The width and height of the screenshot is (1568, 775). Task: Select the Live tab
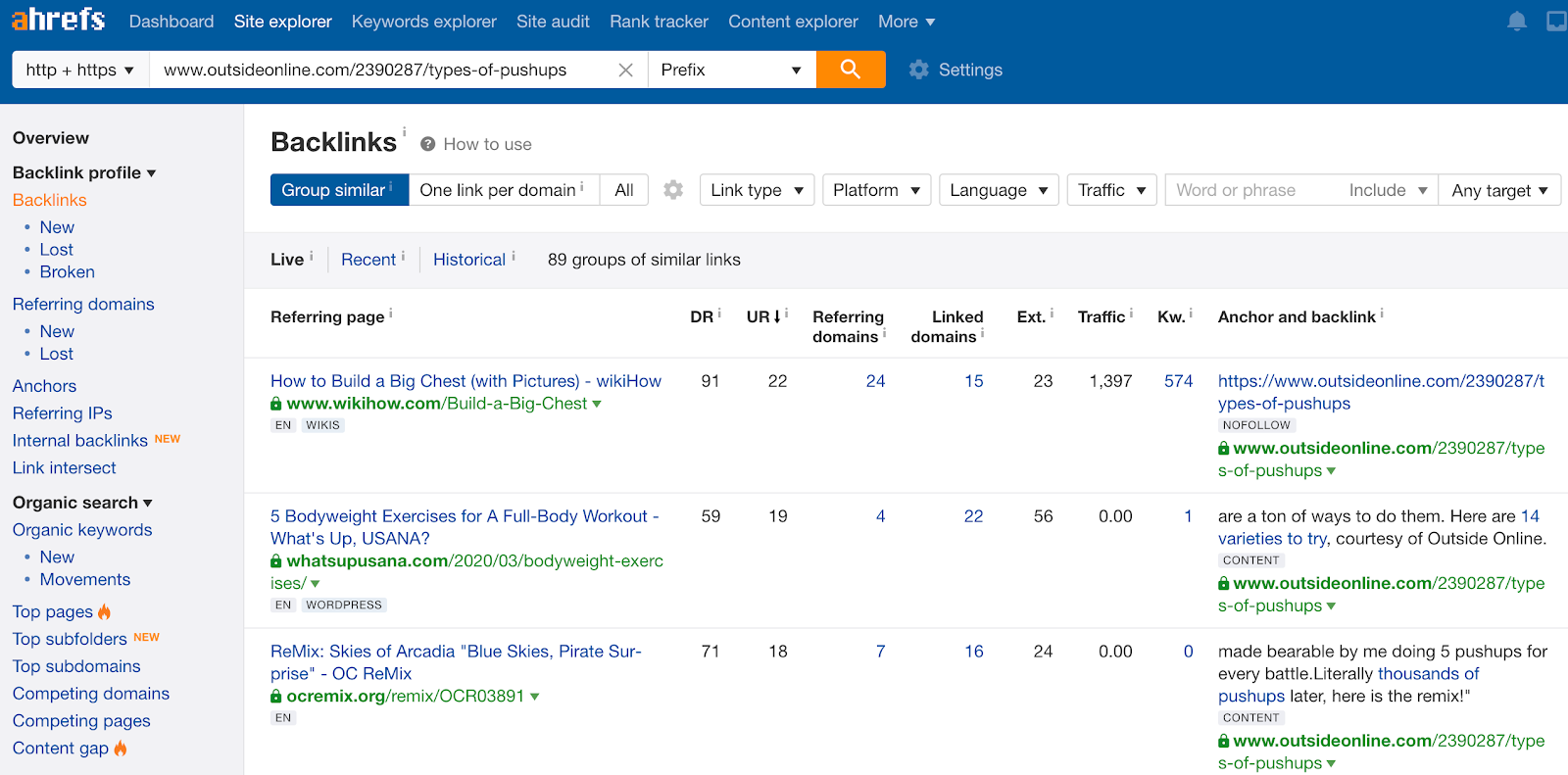(287, 260)
